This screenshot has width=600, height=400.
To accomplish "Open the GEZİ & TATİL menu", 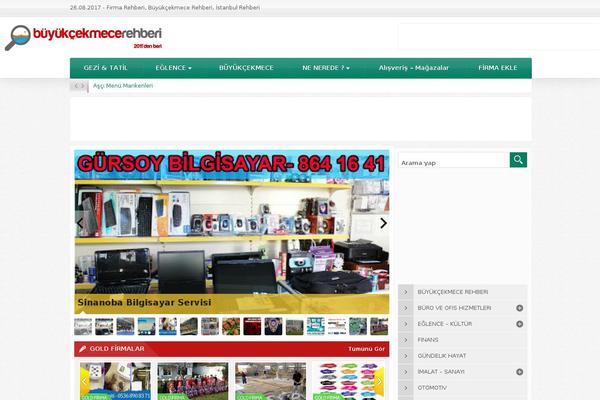I will [106, 68].
